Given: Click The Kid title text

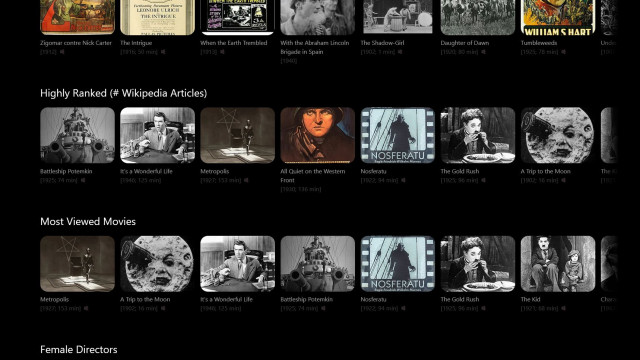Looking at the screenshot, I should (530, 300).
